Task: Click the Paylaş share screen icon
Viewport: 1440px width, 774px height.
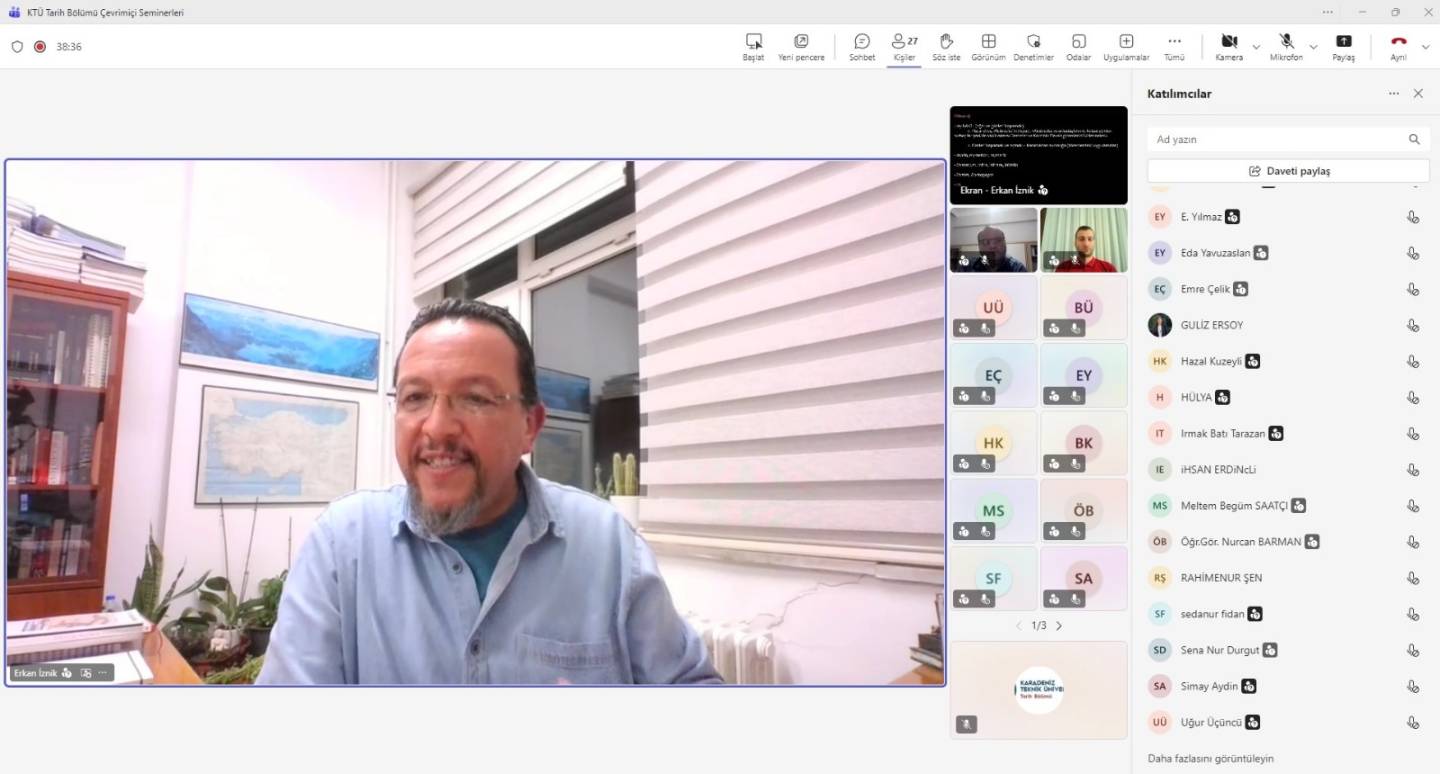Action: click(x=1343, y=46)
